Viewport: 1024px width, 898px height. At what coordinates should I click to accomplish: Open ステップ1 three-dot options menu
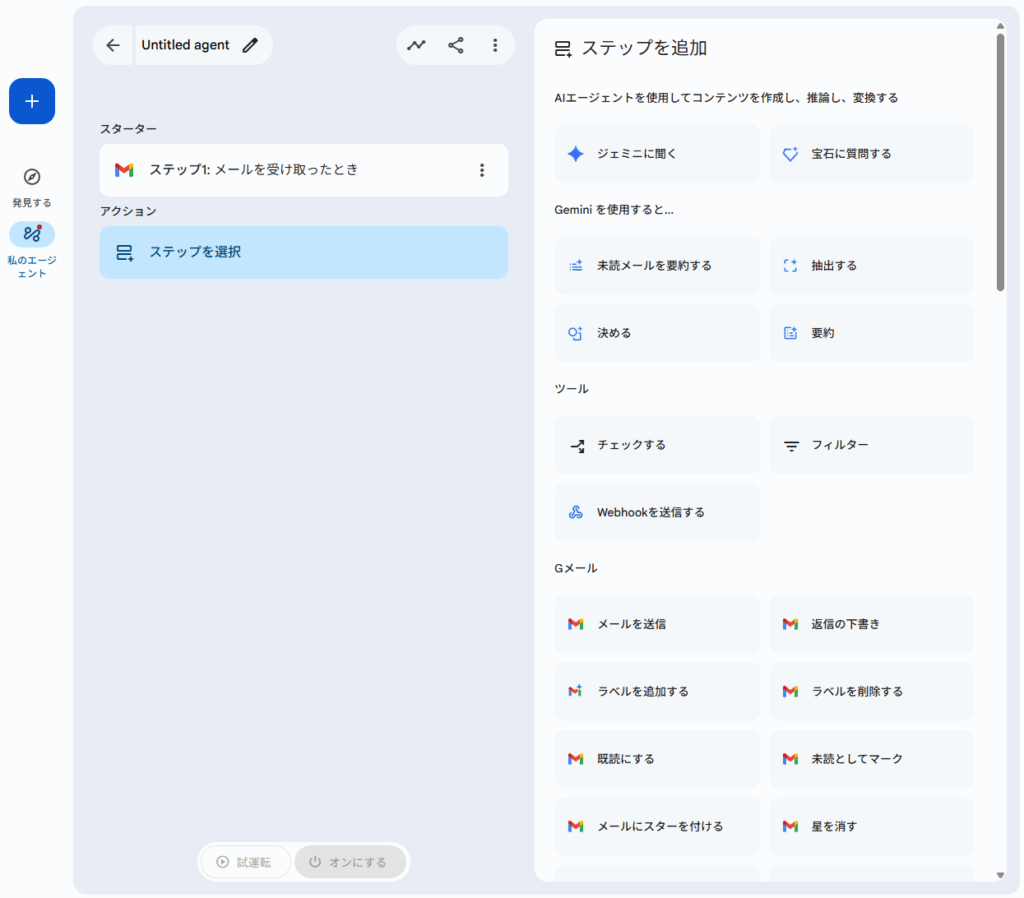coord(482,170)
